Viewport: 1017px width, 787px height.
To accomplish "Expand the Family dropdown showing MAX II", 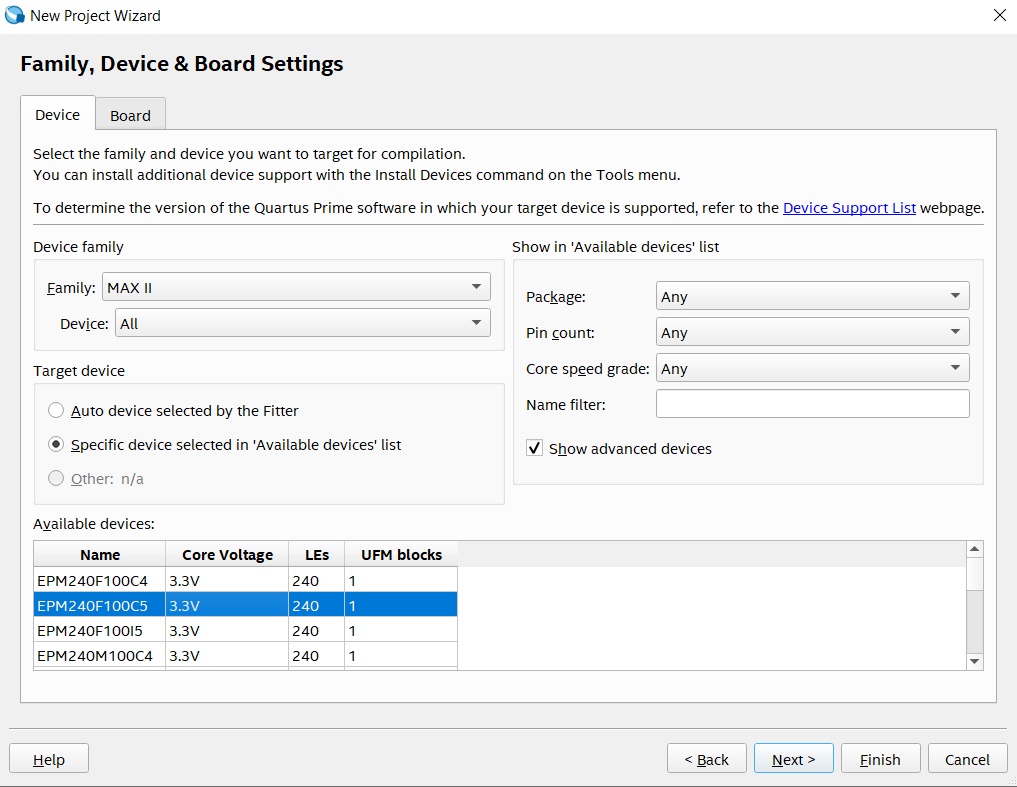I will (296, 287).
